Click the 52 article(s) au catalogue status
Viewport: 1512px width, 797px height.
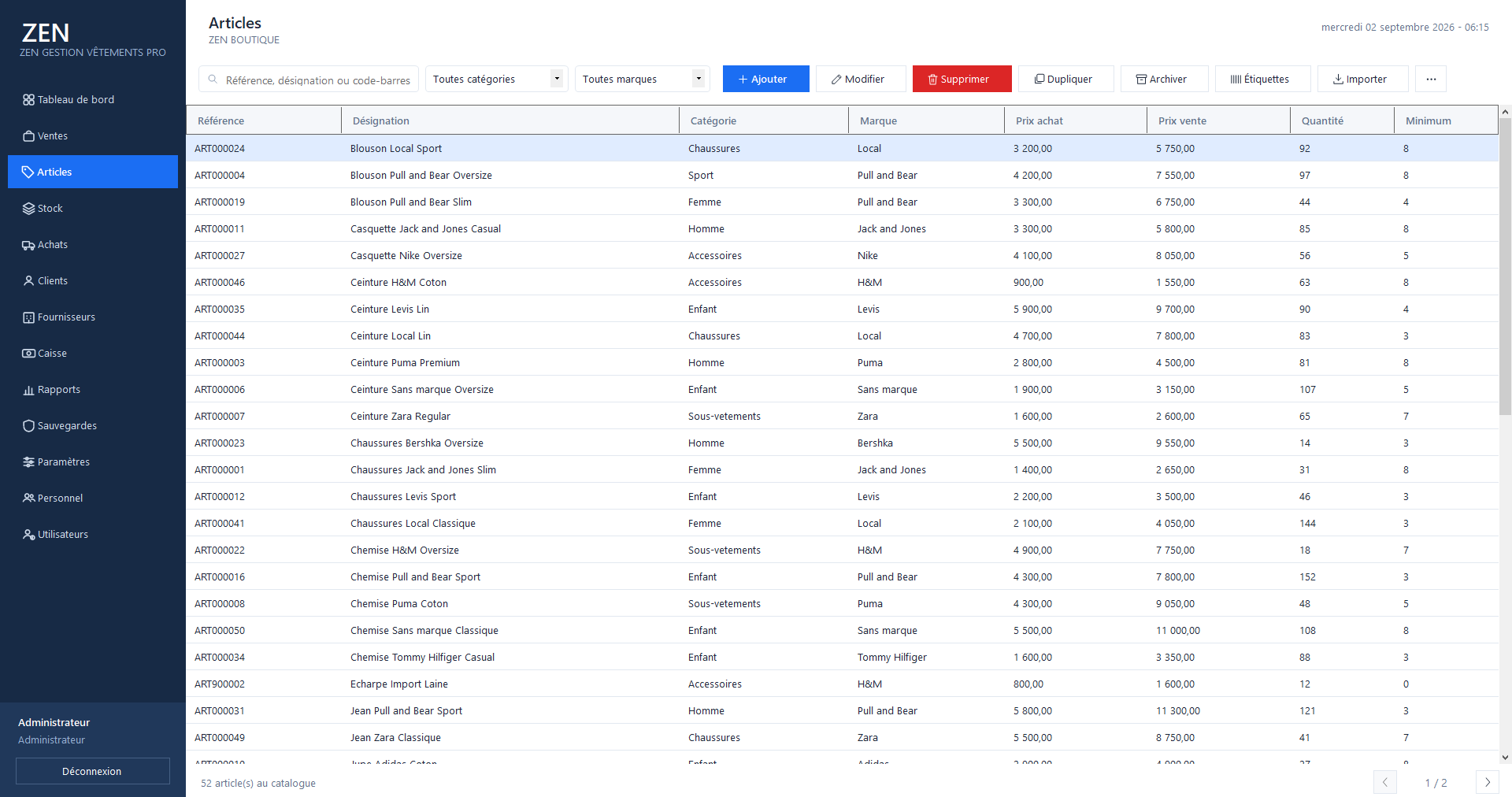tap(258, 783)
